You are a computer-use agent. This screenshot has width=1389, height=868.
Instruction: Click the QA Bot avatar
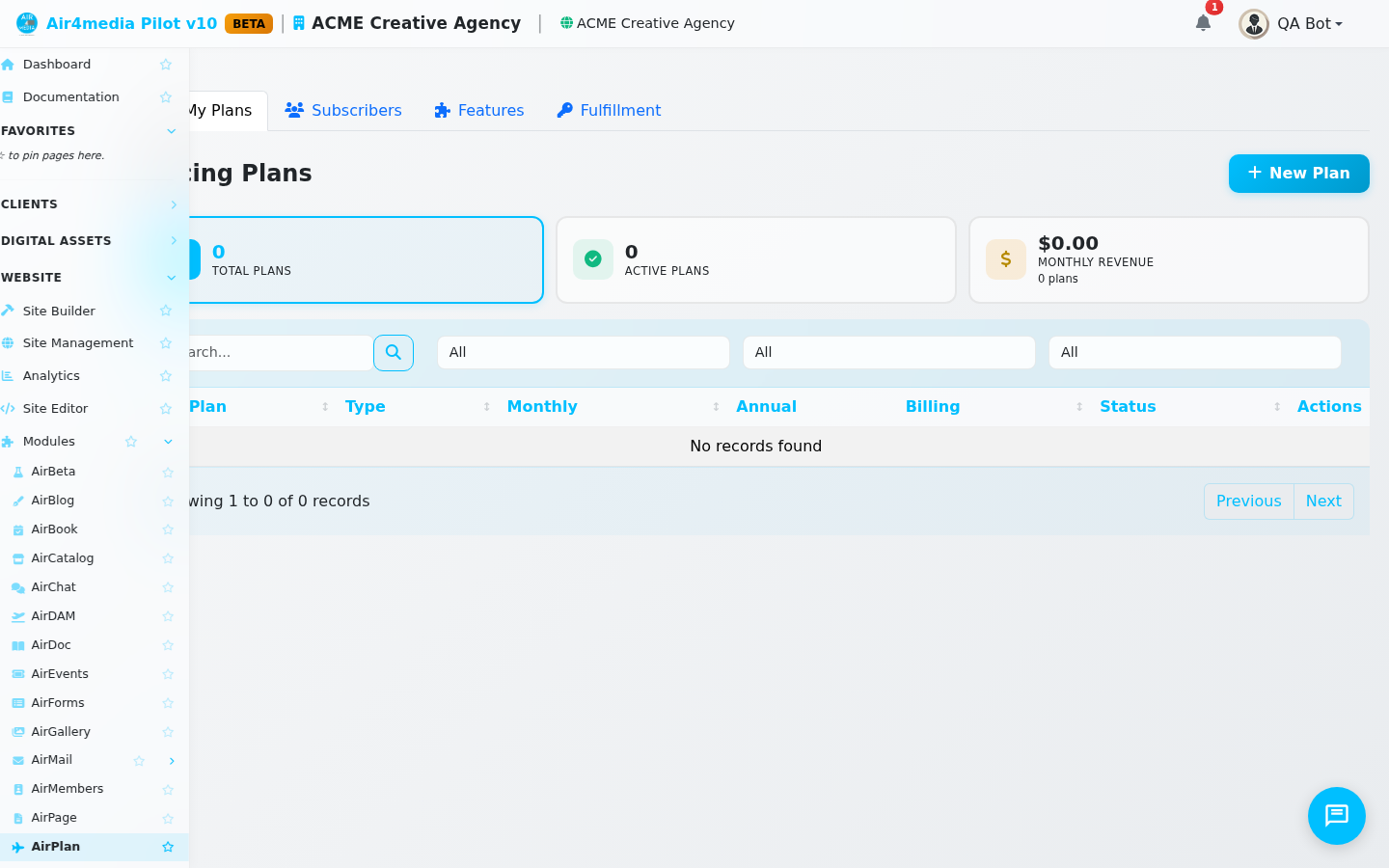point(1254,23)
